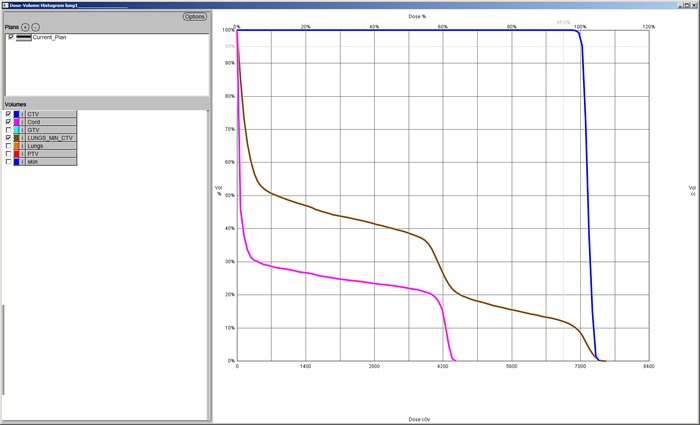Enable the Lungs volume checkbox
This screenshot has height=425, width=700.
[9, 146]
